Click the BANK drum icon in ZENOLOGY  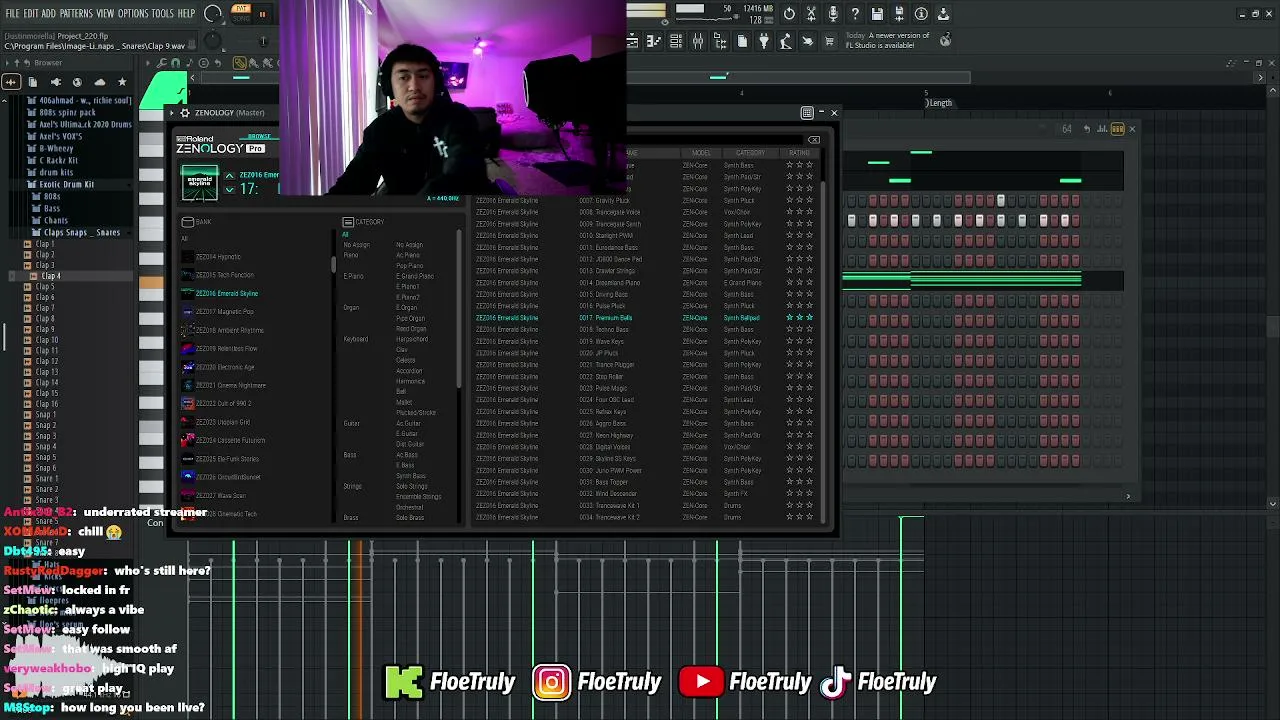[187, 222]
